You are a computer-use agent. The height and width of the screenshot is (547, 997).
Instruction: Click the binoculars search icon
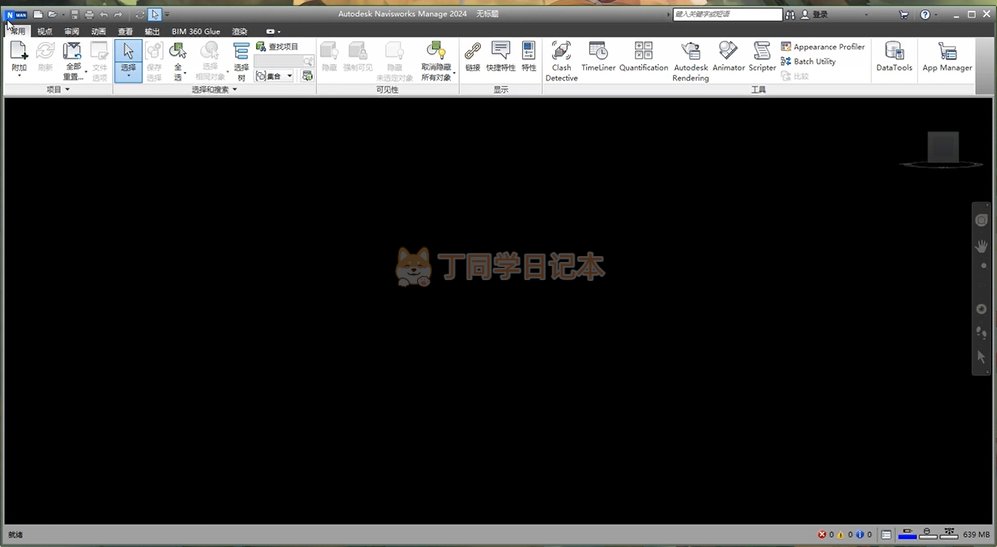pos(790,14)
